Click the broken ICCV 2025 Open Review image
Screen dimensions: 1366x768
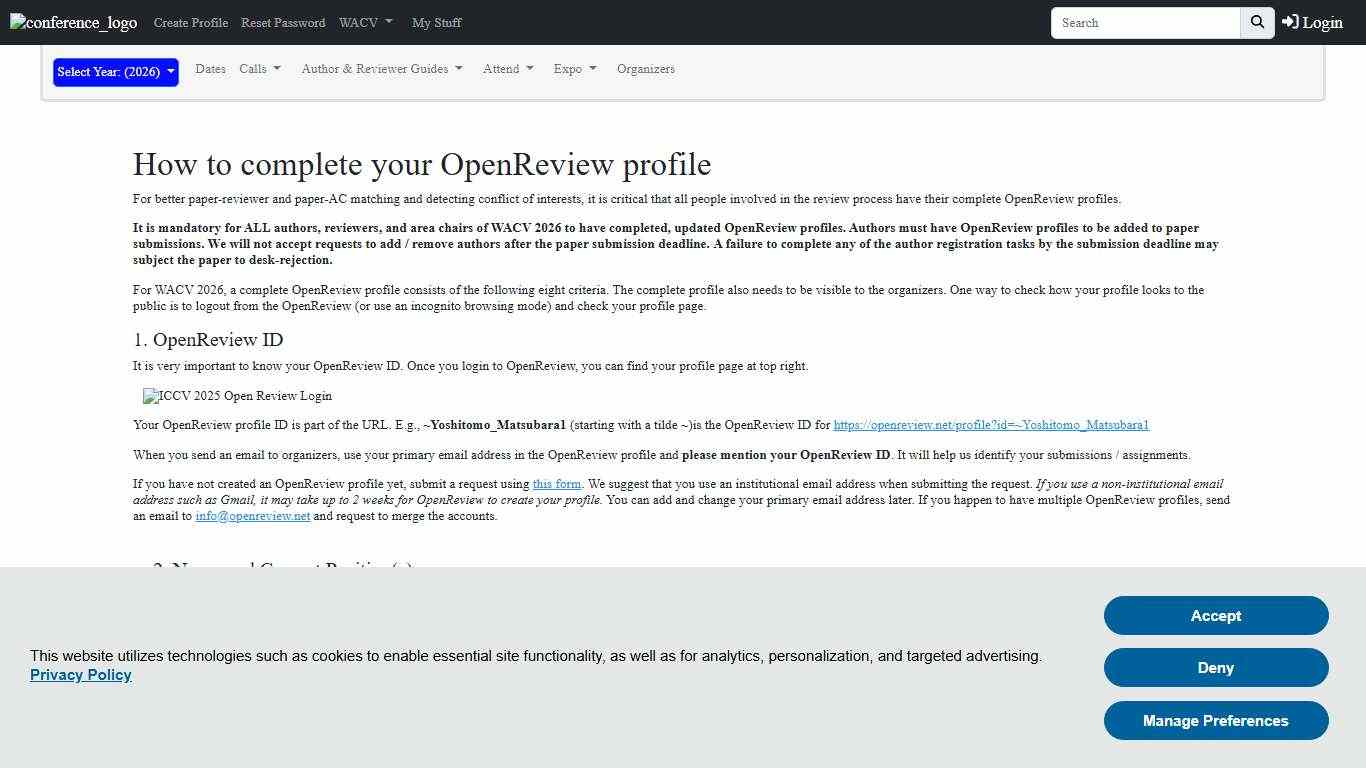pos(237,396)
